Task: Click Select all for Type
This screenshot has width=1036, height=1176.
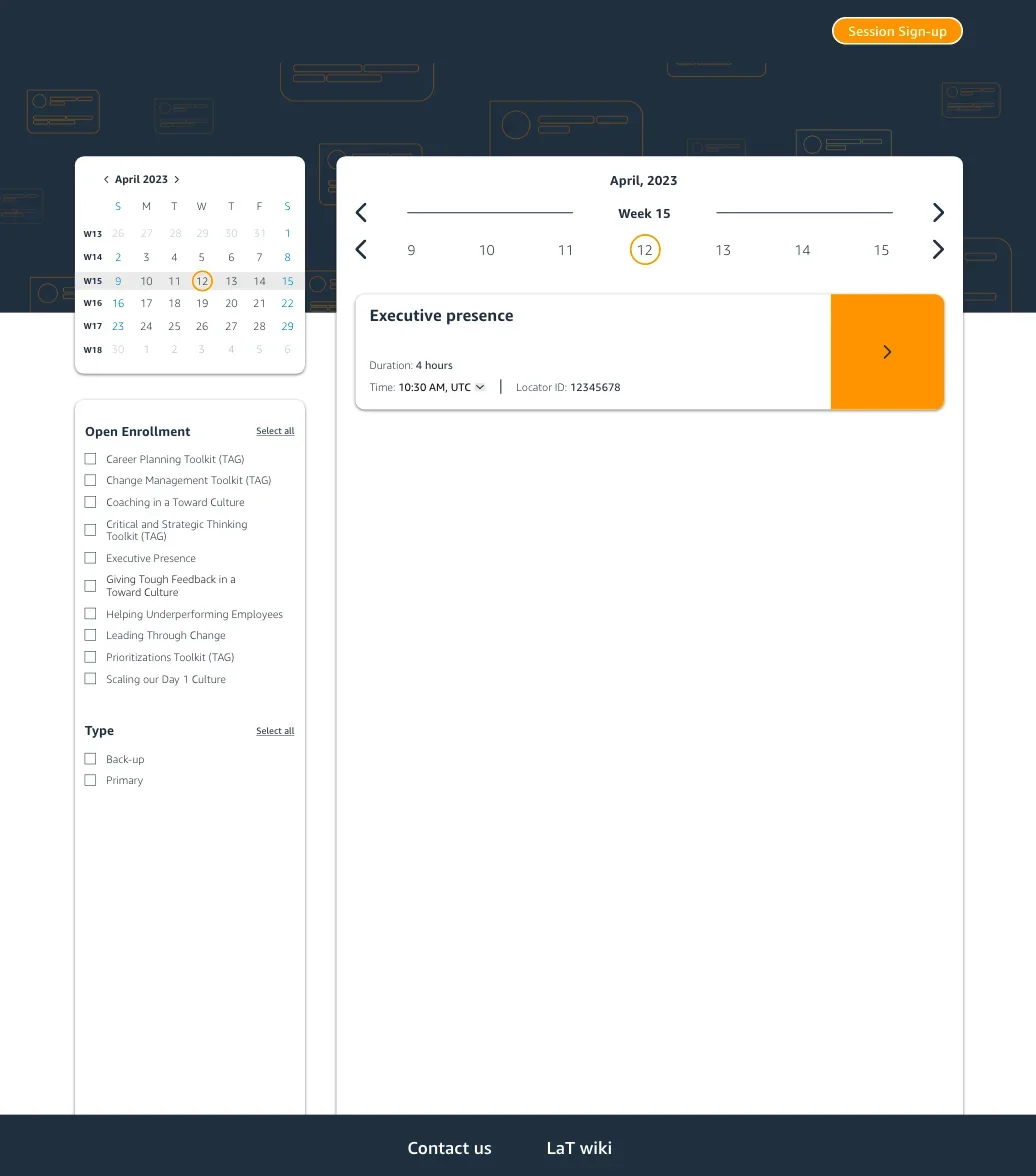Action: [x=275, y=731]
